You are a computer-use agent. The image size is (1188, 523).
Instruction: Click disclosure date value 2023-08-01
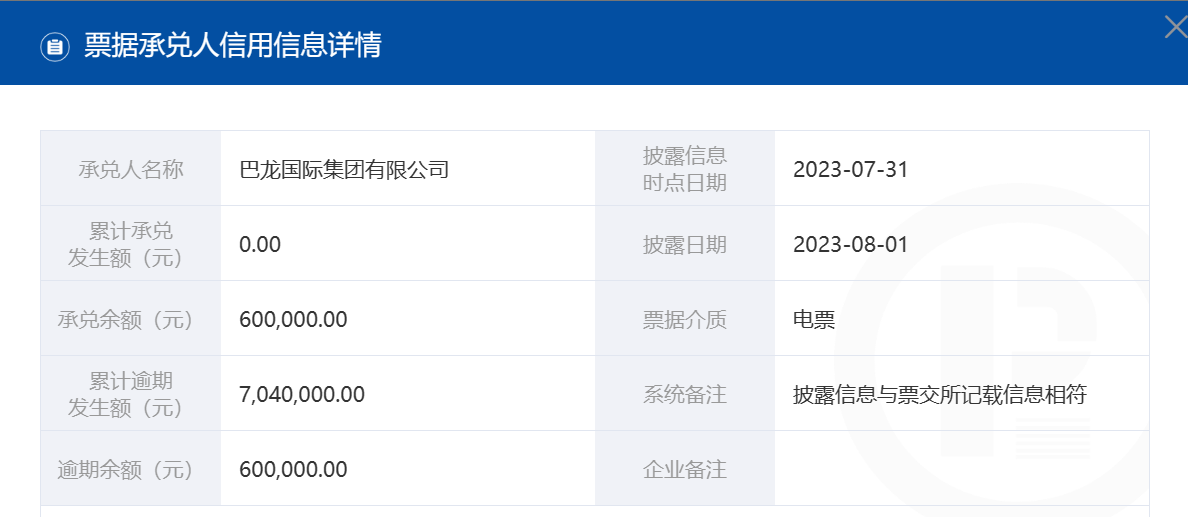coord(850,244)
